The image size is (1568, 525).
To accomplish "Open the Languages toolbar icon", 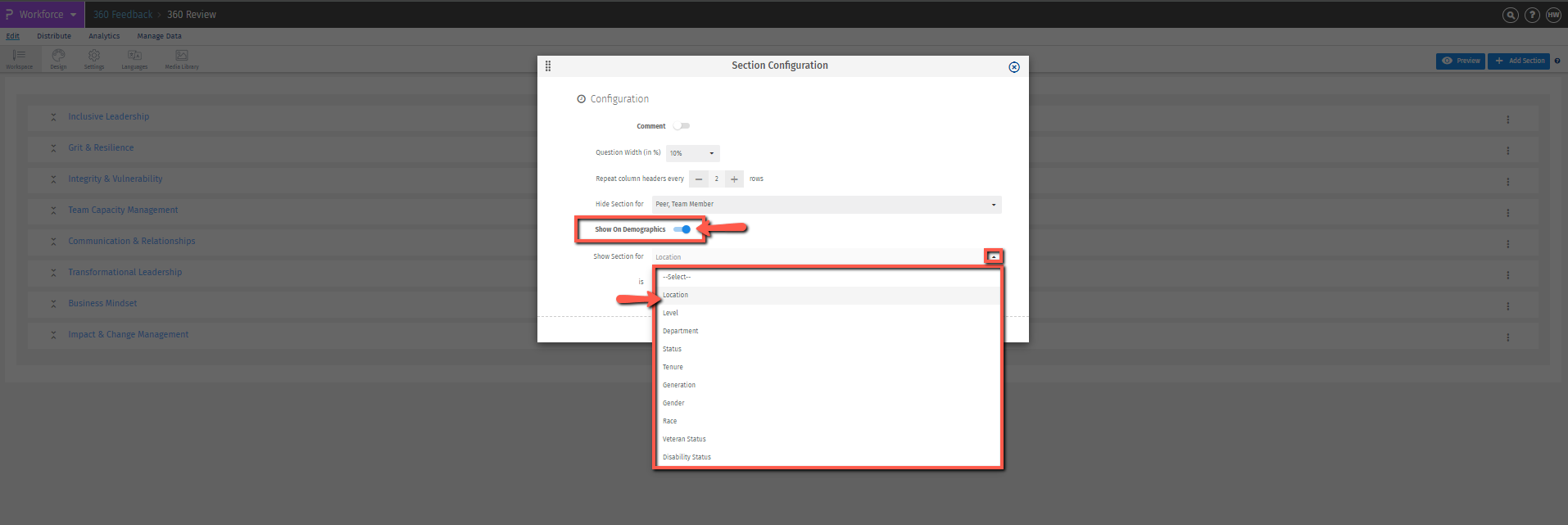I will coord(134,59).
